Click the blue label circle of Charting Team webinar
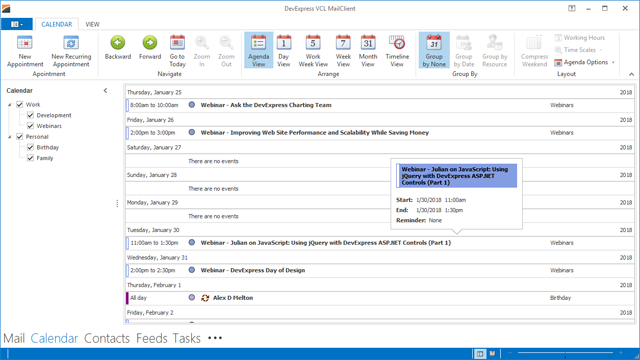This screenshot has height=360, width=640. (192, 105)
